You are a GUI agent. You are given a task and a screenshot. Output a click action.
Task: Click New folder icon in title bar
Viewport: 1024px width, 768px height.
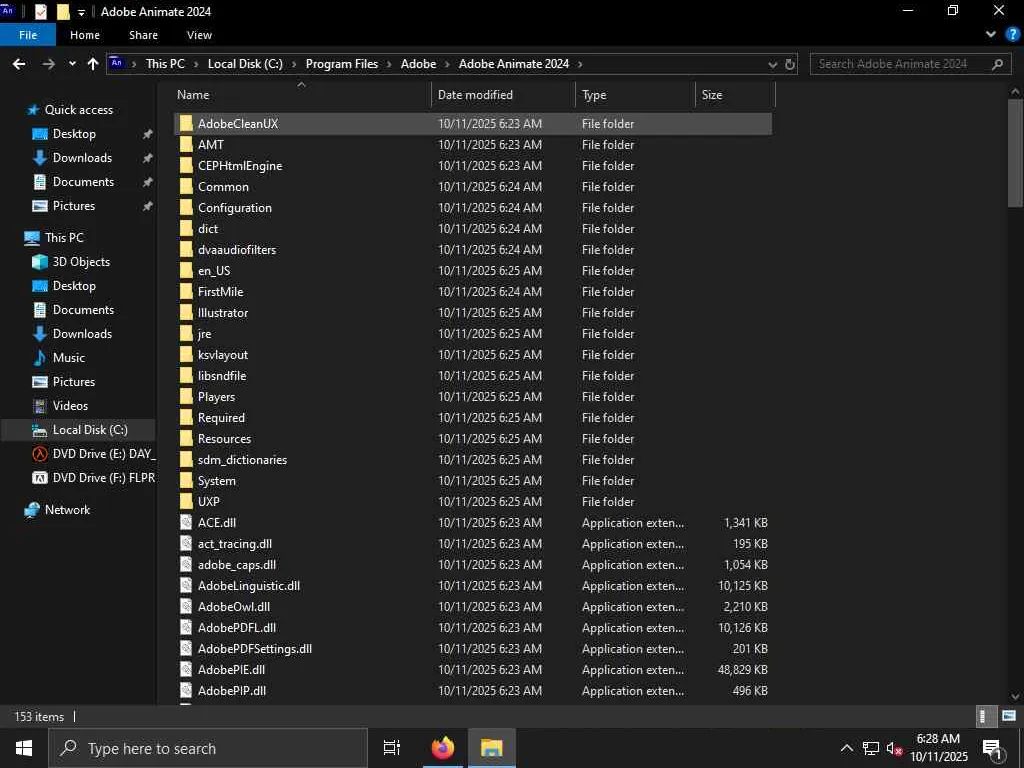(63, 12)
